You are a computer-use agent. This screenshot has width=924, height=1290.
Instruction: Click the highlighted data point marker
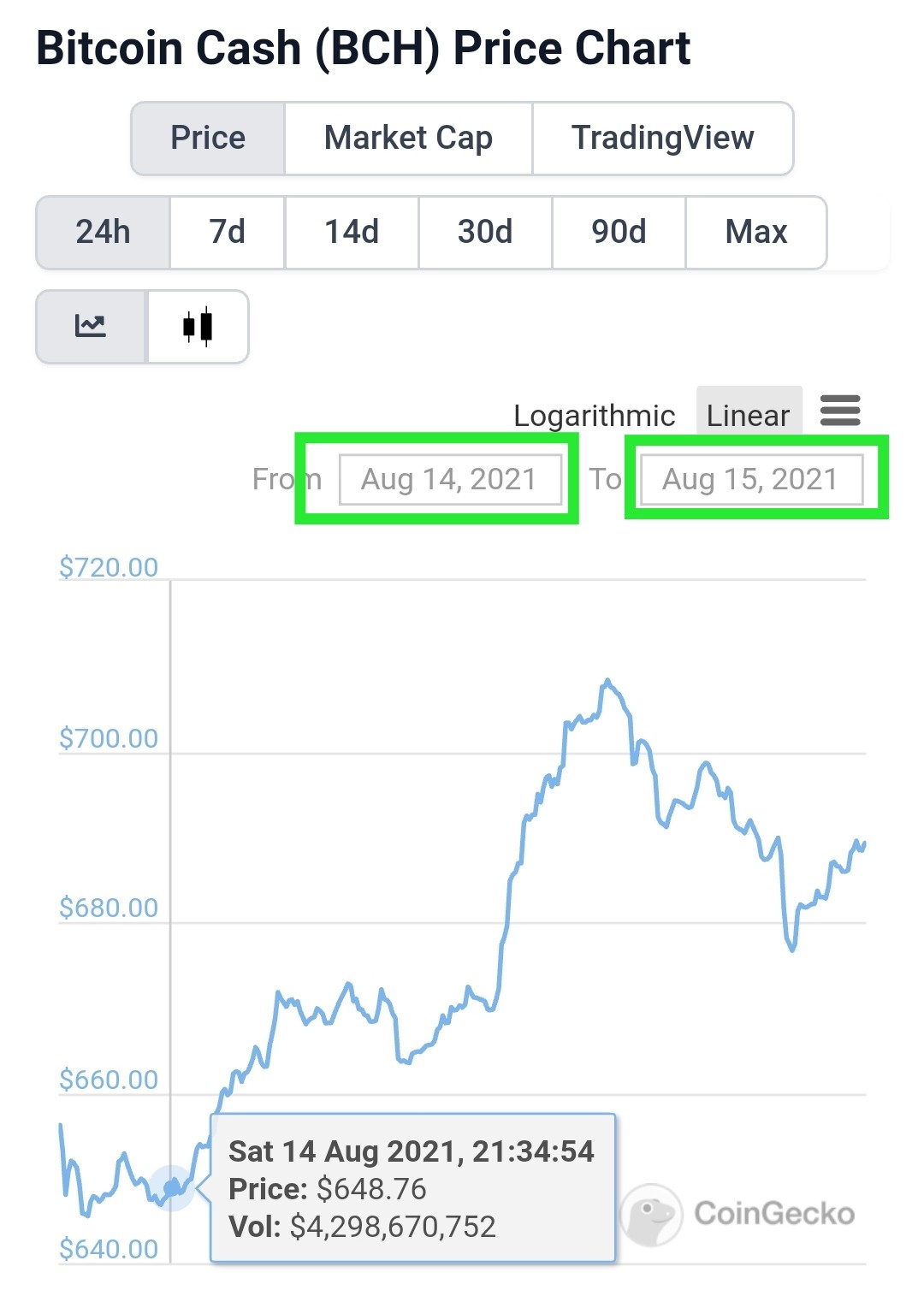[172, 1188]
